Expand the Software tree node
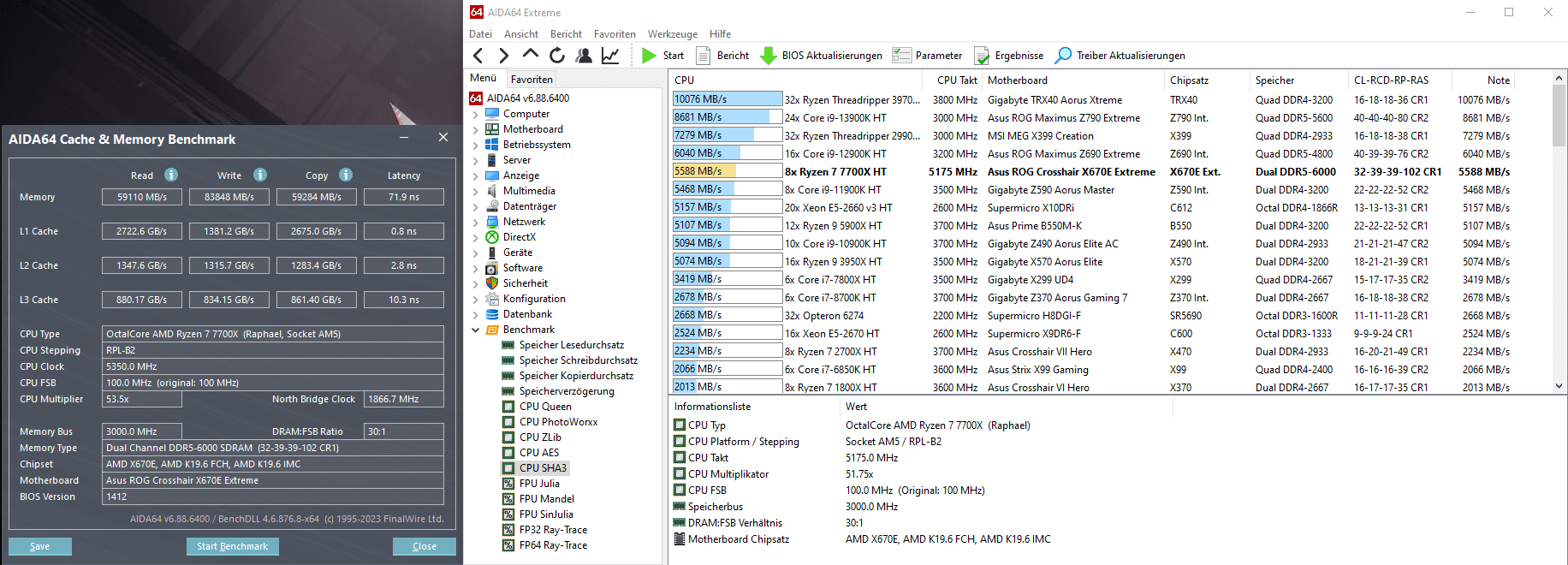 coord(476,268)
